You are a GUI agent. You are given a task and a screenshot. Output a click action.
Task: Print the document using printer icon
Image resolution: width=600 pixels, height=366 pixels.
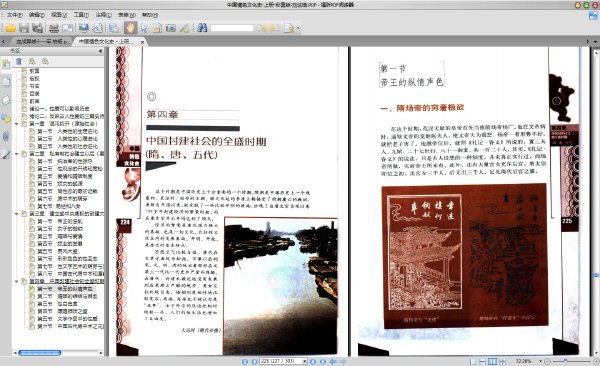[x=54, y=28]
